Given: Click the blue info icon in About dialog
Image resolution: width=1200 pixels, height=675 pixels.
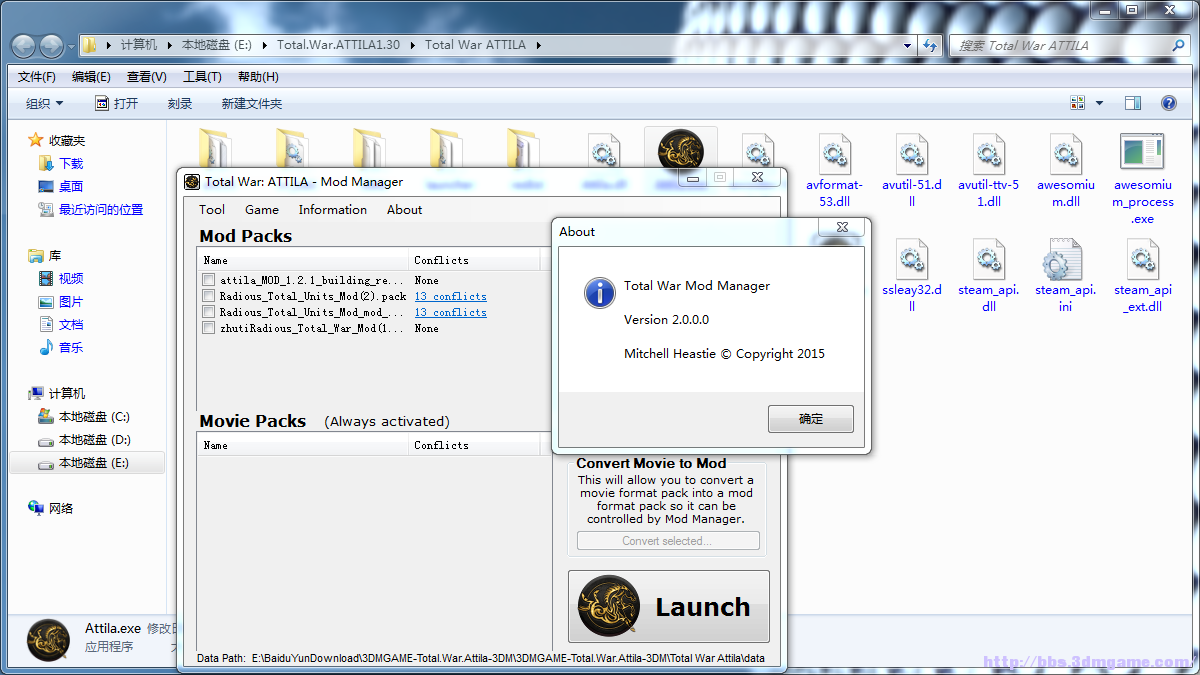Looking at the screenshot, I should coord(599,293).
